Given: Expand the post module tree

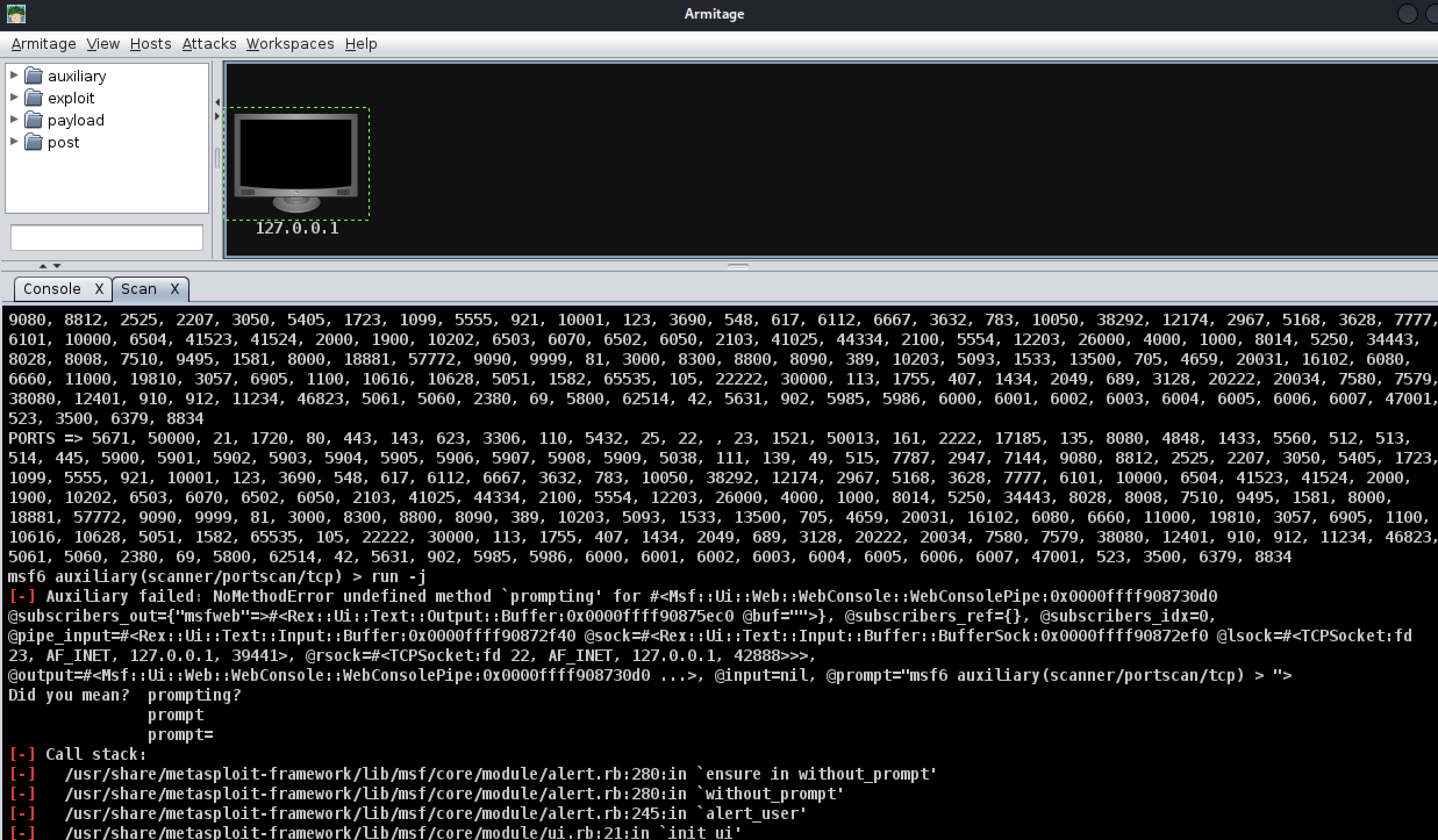Looking at the screenshot, I should (15, 142).
